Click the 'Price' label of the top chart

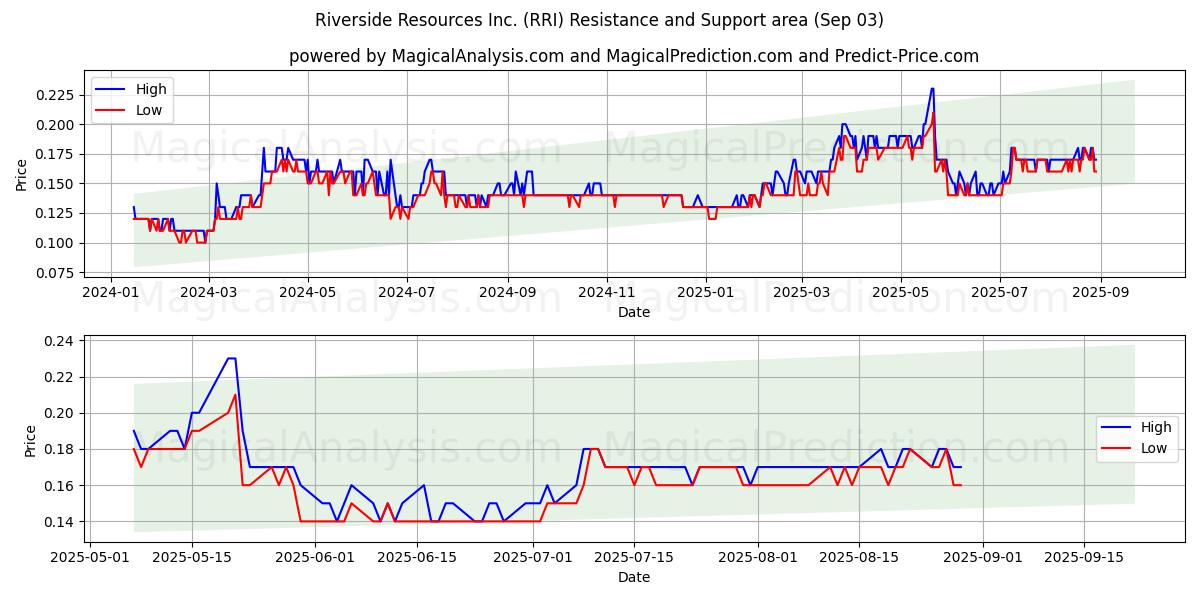21,174
